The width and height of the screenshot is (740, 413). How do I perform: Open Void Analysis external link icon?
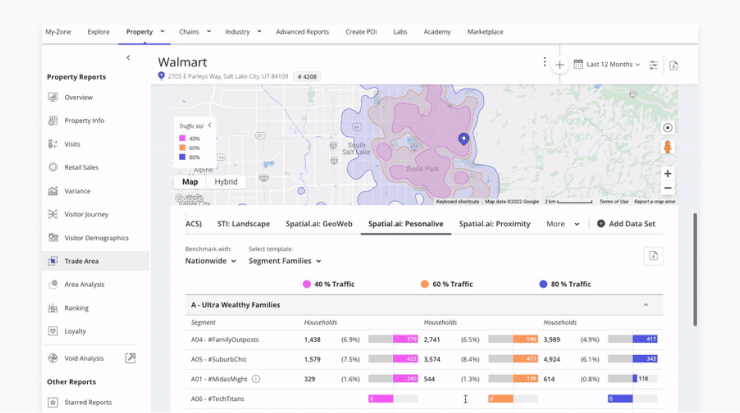131,358
